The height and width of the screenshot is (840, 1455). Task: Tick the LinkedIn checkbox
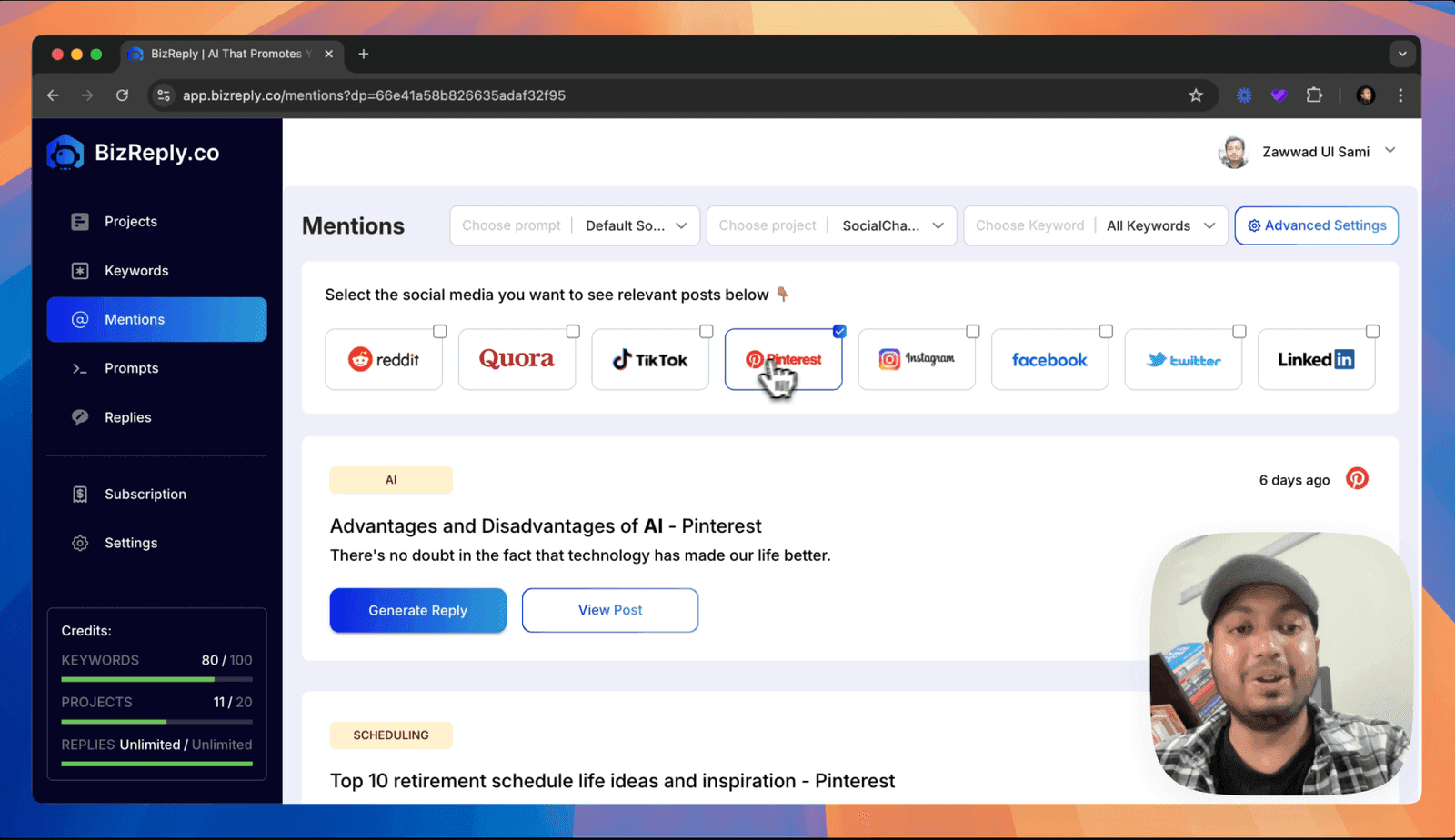1373,332
